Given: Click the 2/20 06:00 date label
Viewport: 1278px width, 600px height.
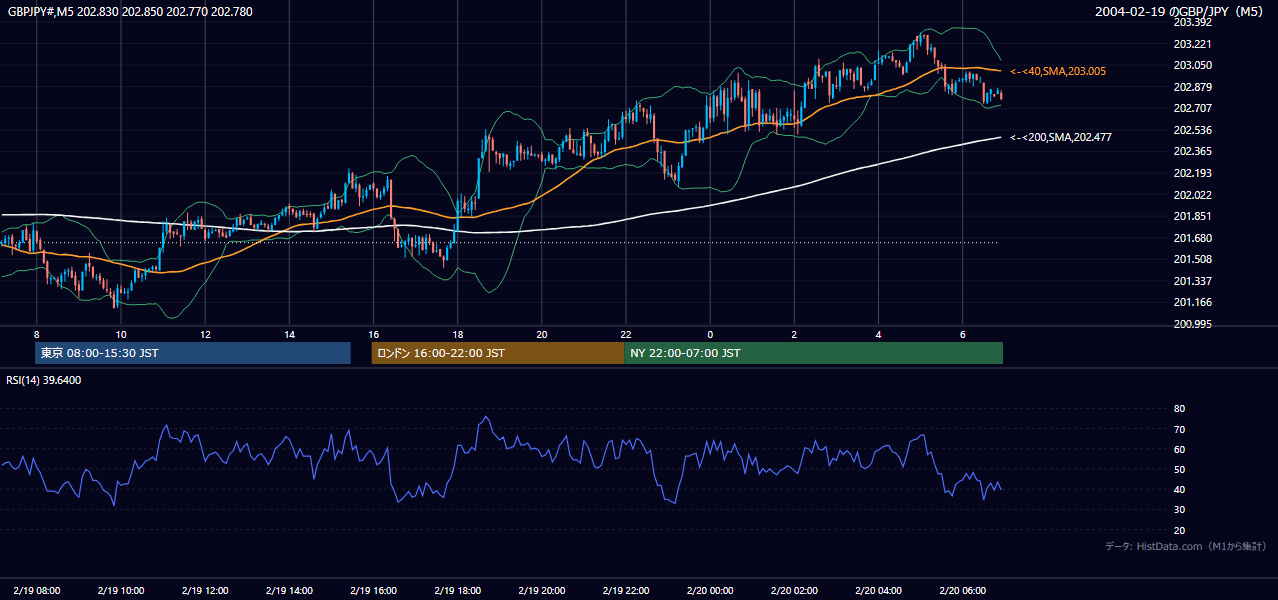Looking at the screenshot, I should pyautogui.click(x=962, y=591).
